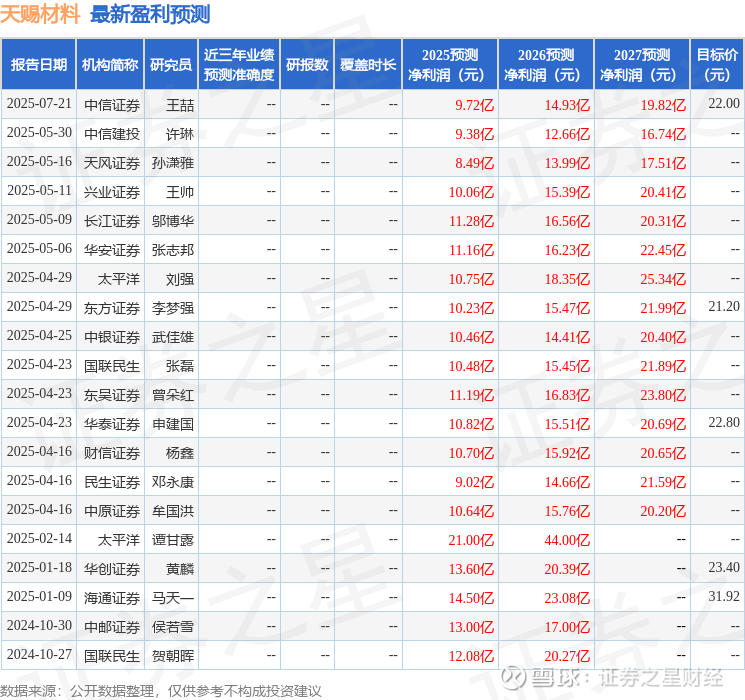This screenshot has width=745, height=700.
Task: Click the 财信证券 institution cell
Action: tap(112, 453)
